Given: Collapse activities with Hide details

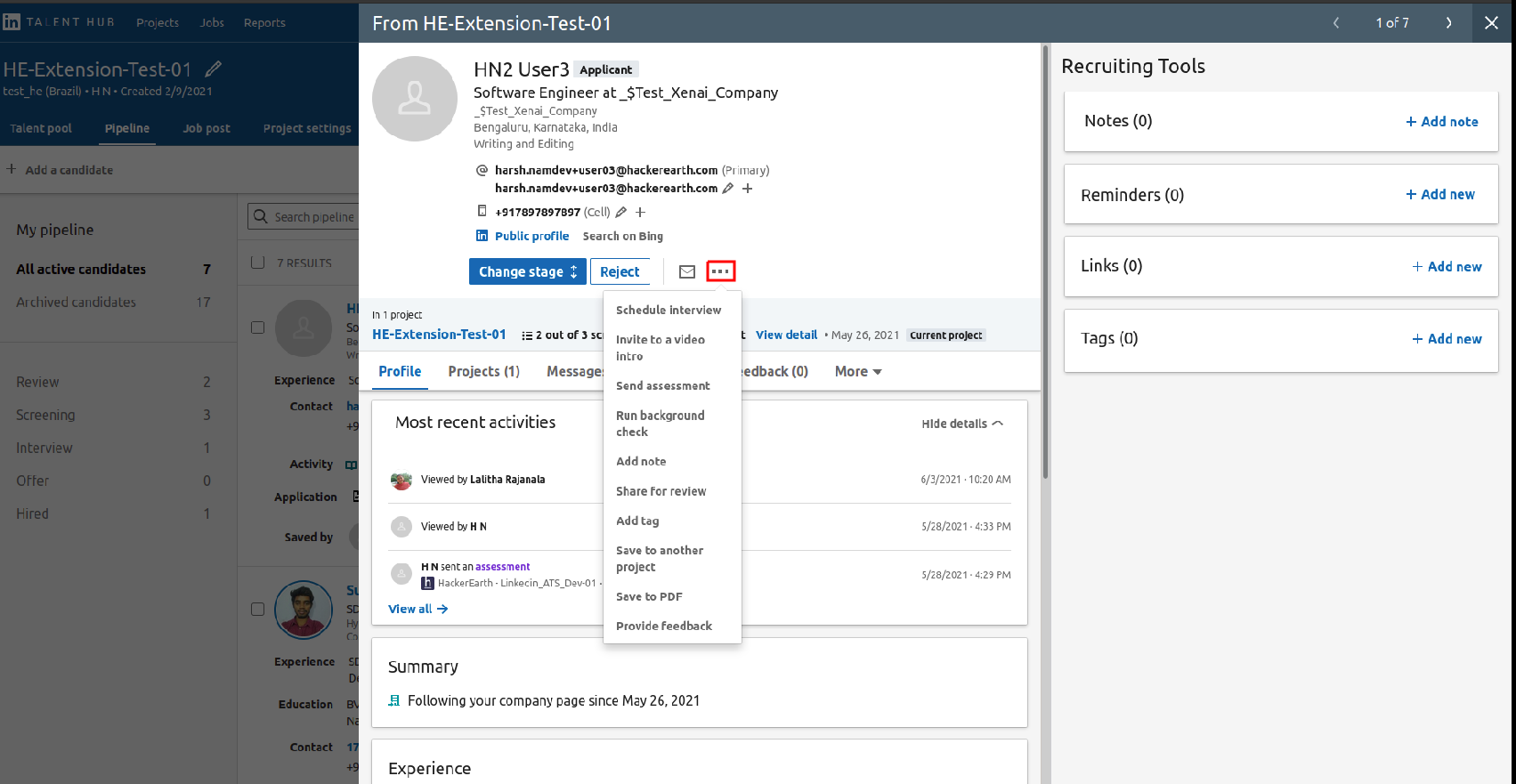Looking at the screenshot, I should (962, 424).
